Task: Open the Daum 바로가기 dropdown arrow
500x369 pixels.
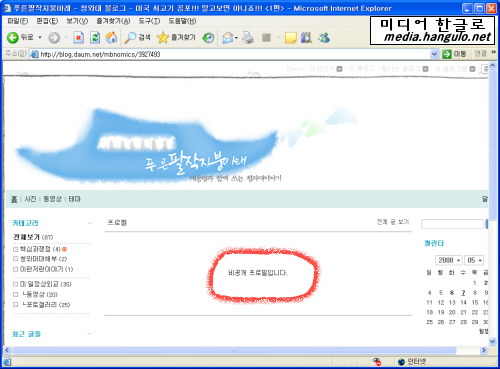Action: coord(339,69)
